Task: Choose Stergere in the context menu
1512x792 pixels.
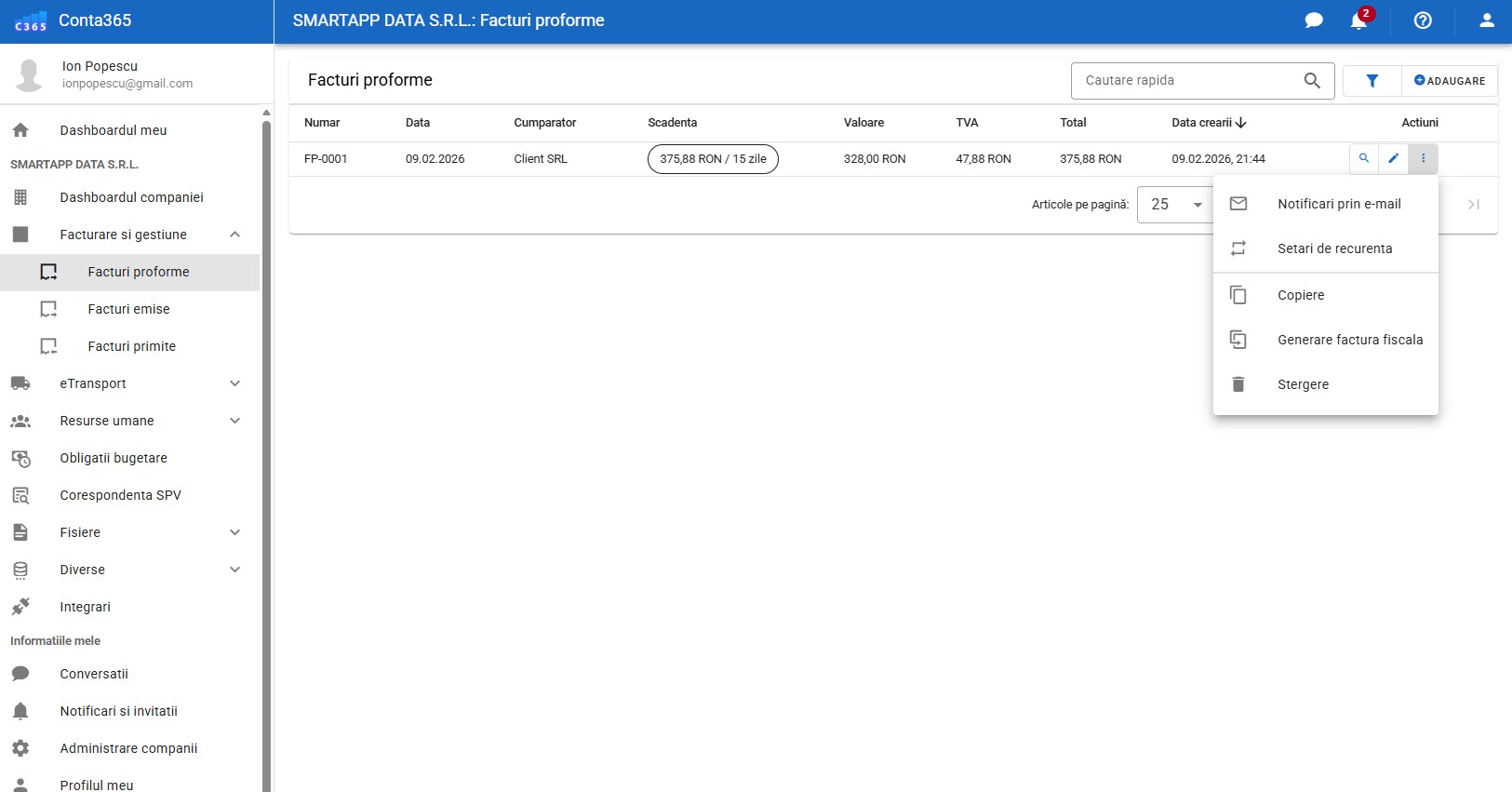Action: pos(1303,384)
